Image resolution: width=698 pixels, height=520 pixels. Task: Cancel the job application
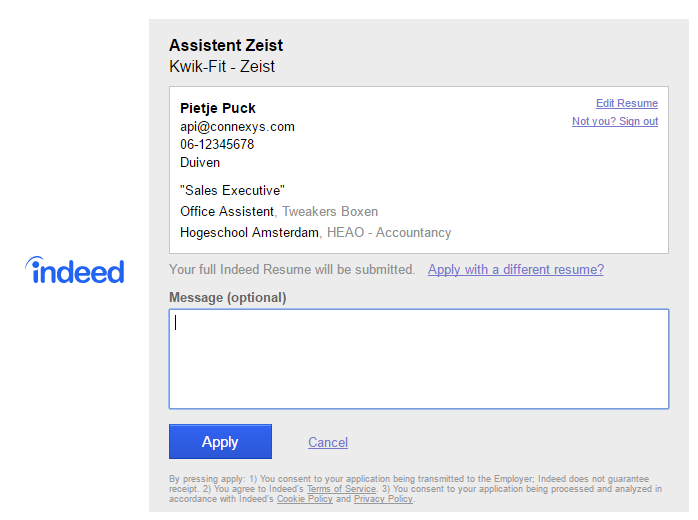[328, 442]
